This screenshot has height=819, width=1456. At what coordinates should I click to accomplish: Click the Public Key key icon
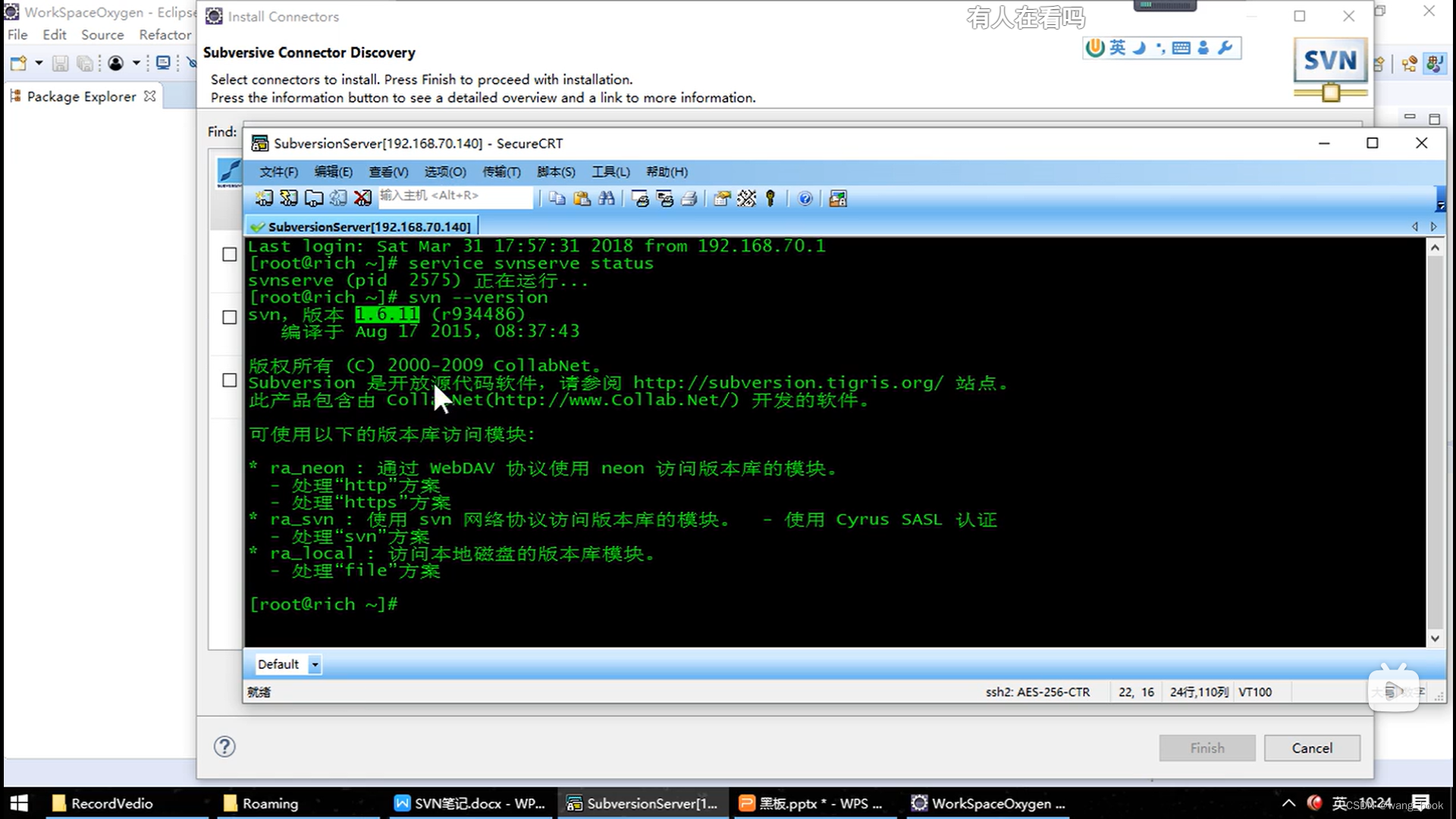770,199
